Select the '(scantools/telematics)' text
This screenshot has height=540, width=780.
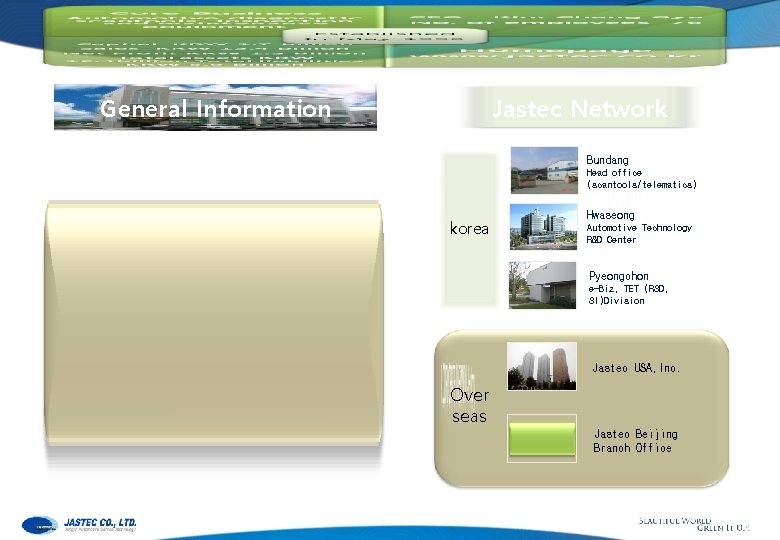click(642, 184)
